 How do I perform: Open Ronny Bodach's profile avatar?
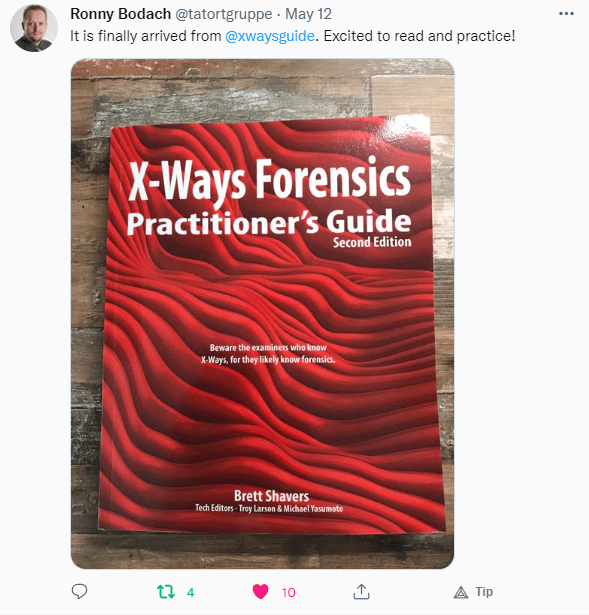34,28
